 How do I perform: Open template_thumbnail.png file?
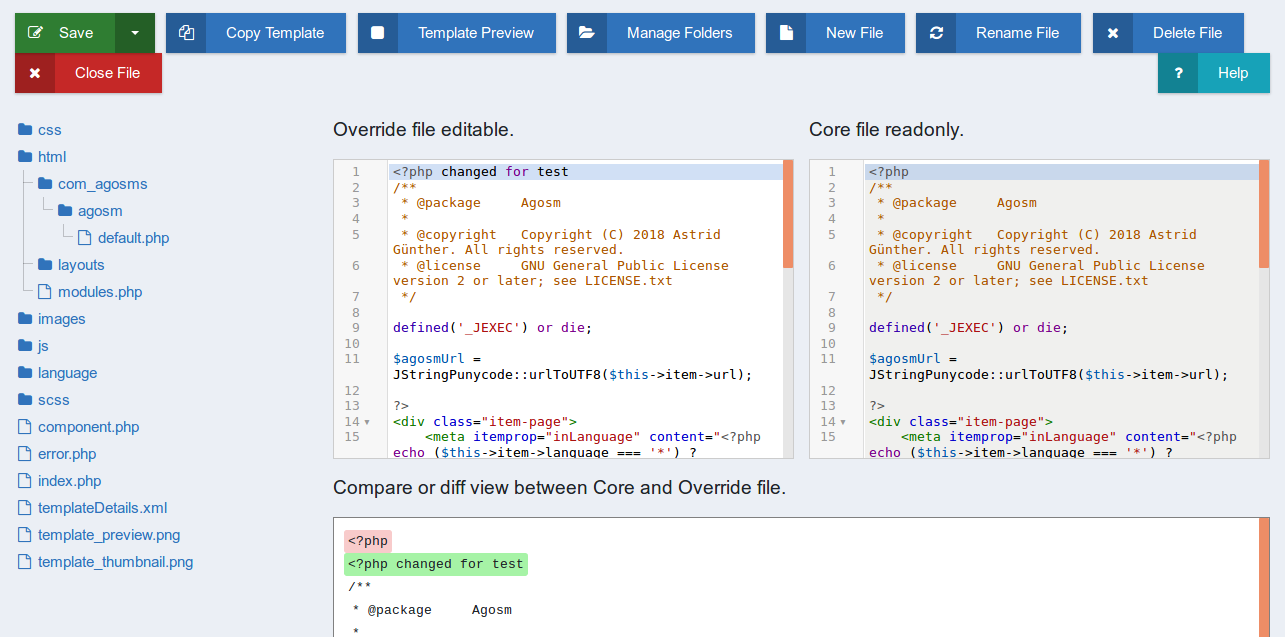(115, 562)
